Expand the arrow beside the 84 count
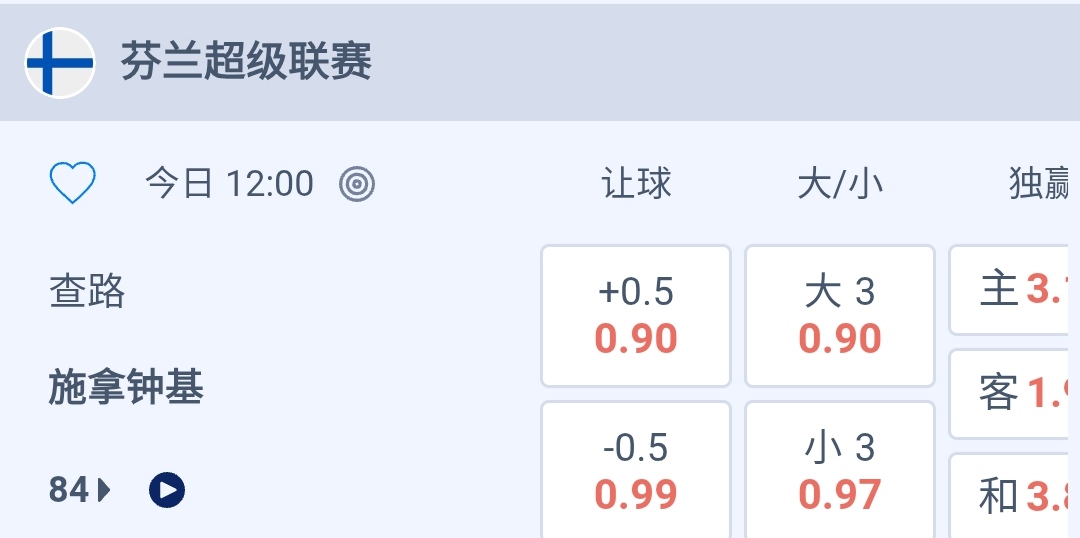Viewport: 1080px width, 538px height. click(104, 489)
